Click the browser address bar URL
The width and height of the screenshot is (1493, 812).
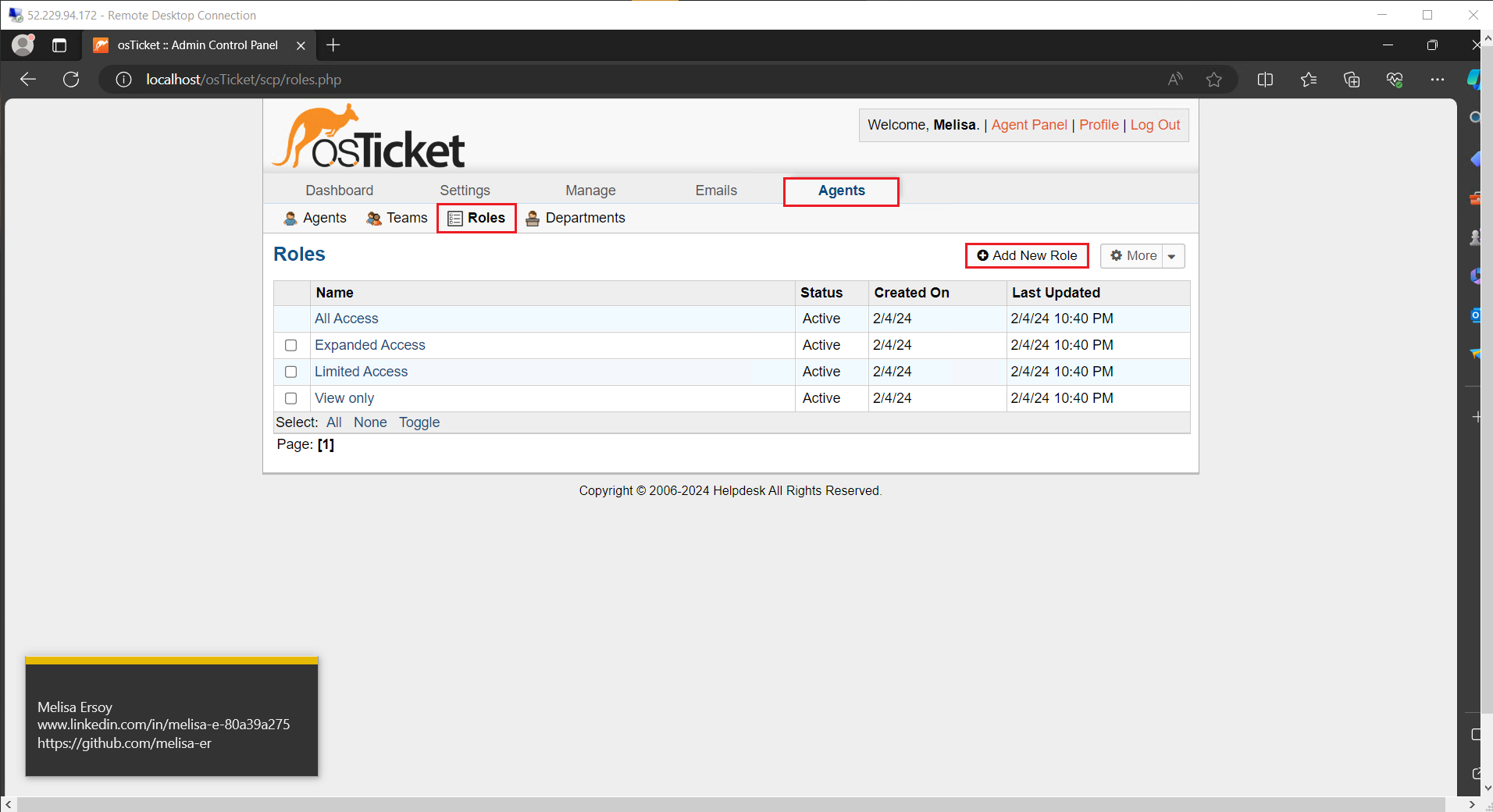pyautogui.click(x=244, y=79)
